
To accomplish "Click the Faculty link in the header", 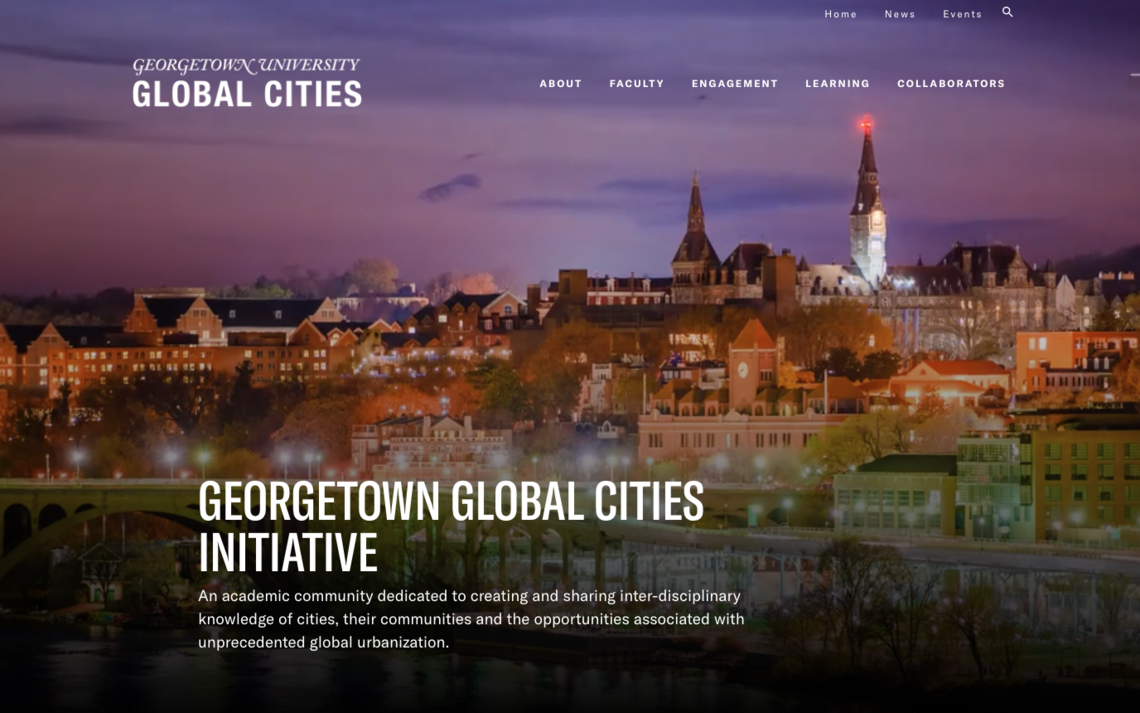I will [637, 83].
